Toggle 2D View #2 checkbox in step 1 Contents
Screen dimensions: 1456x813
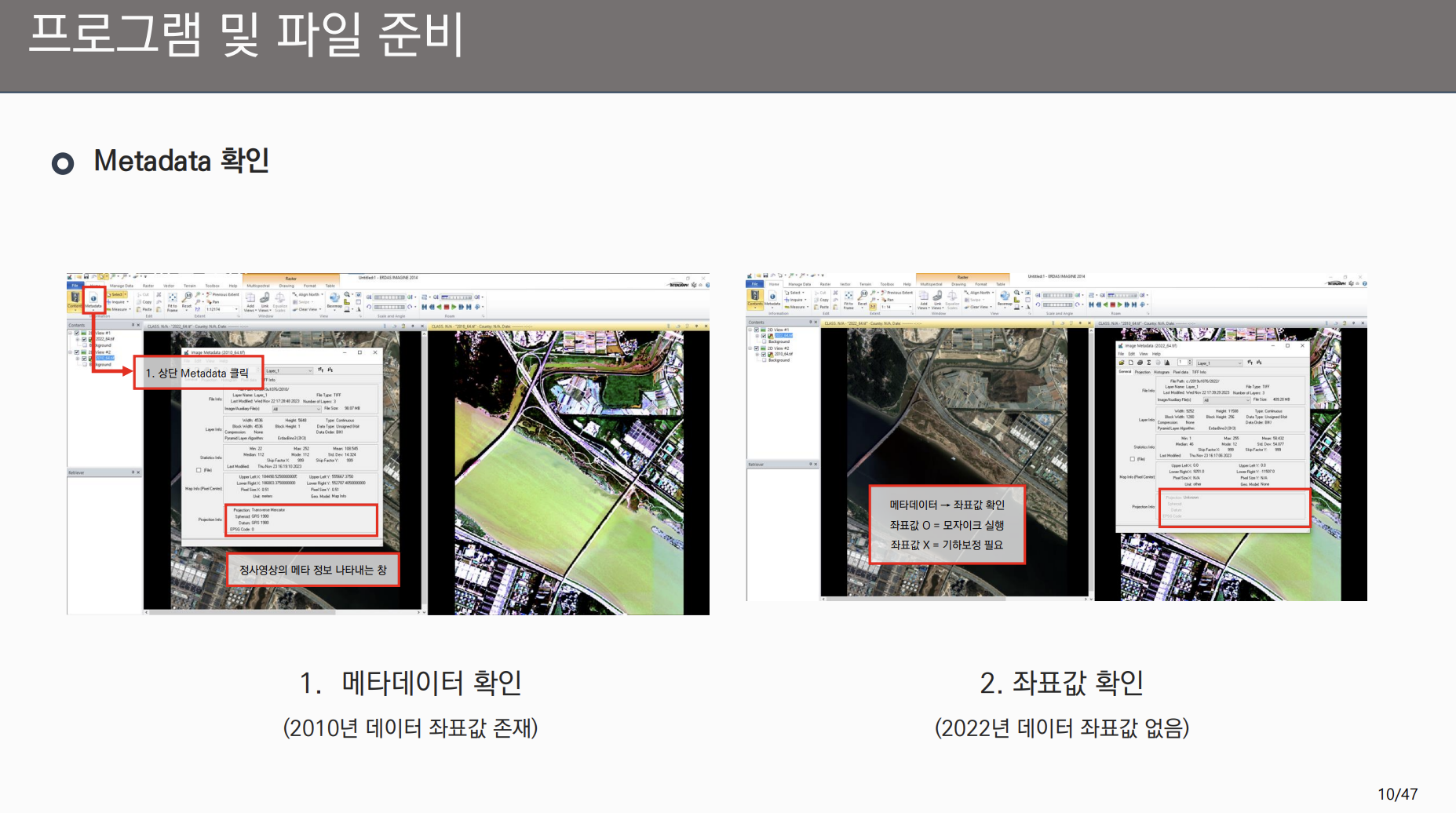click(77, 352)
